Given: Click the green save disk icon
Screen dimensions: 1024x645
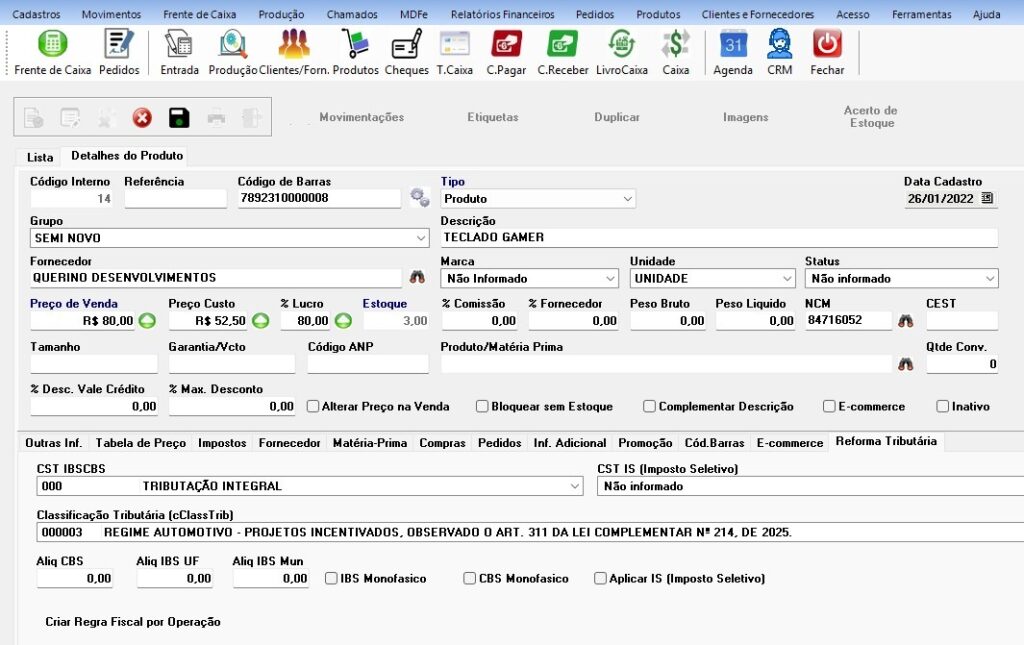Looking at the screenshot, I should click(x=179, y=118).
